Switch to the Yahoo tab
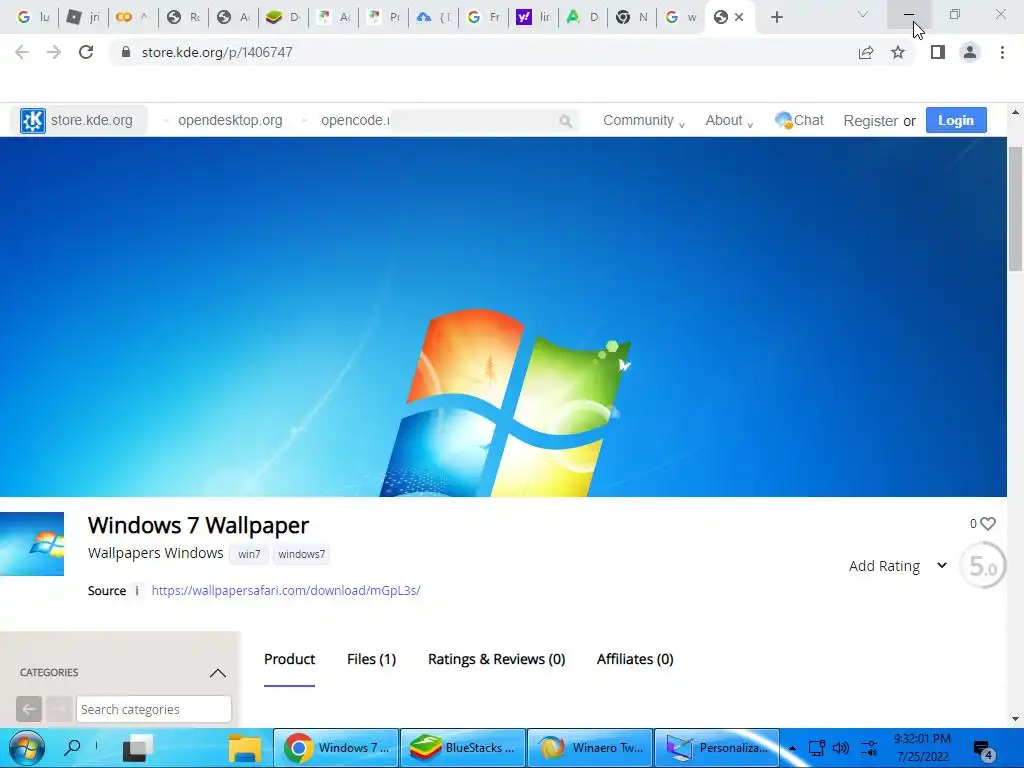 533,17
